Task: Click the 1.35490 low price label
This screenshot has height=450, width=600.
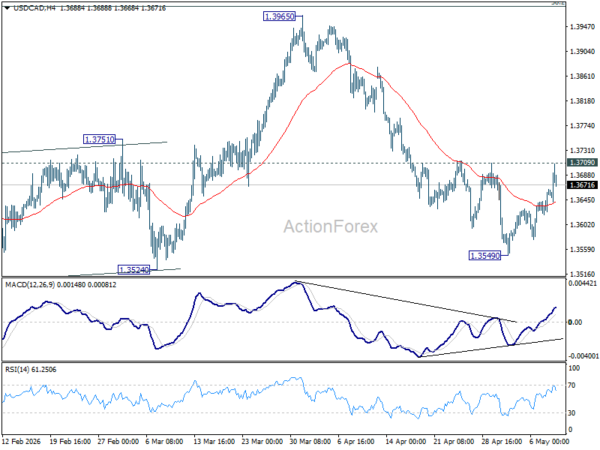Action: pos(484,256)
